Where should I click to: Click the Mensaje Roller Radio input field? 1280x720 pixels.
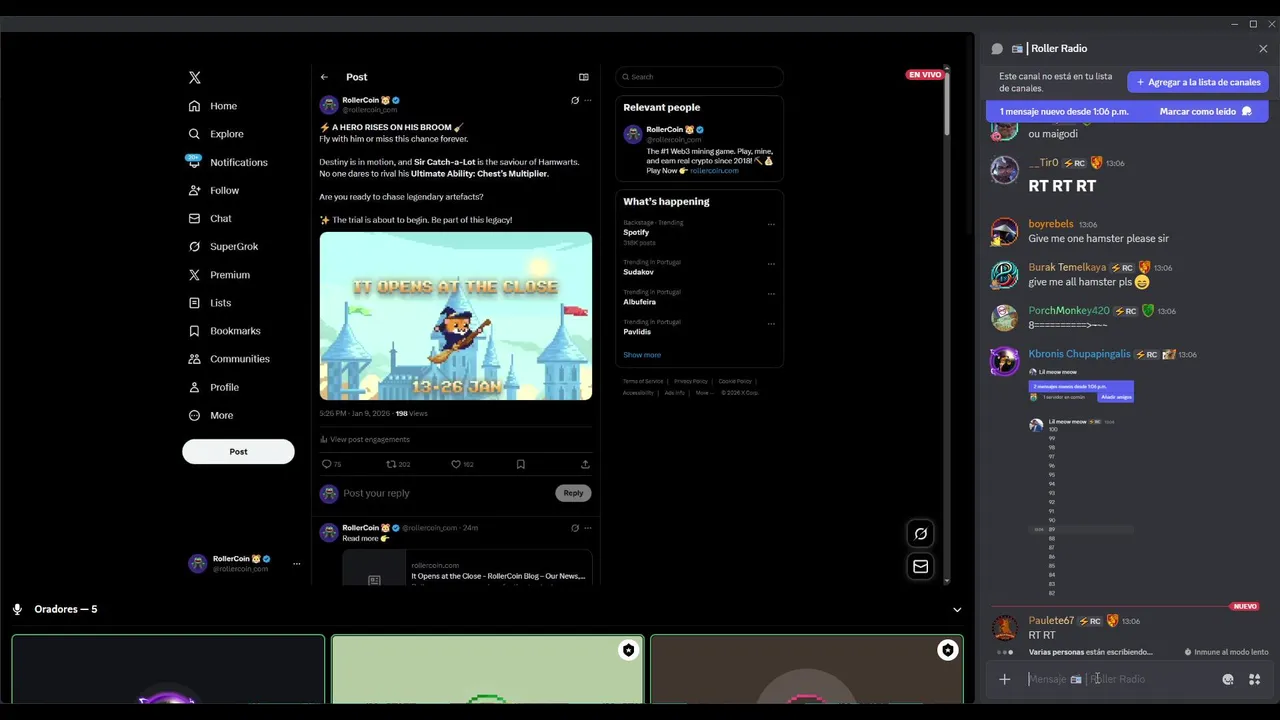coord(1120,679)
